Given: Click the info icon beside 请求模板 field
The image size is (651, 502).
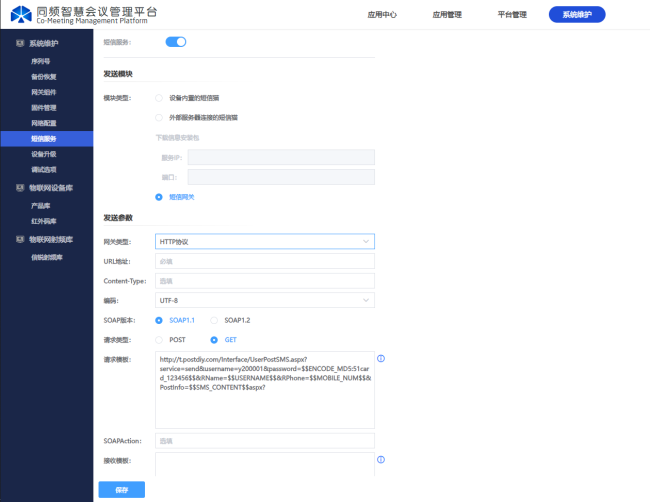Looking at the screenshot, I should coord(381,358).
